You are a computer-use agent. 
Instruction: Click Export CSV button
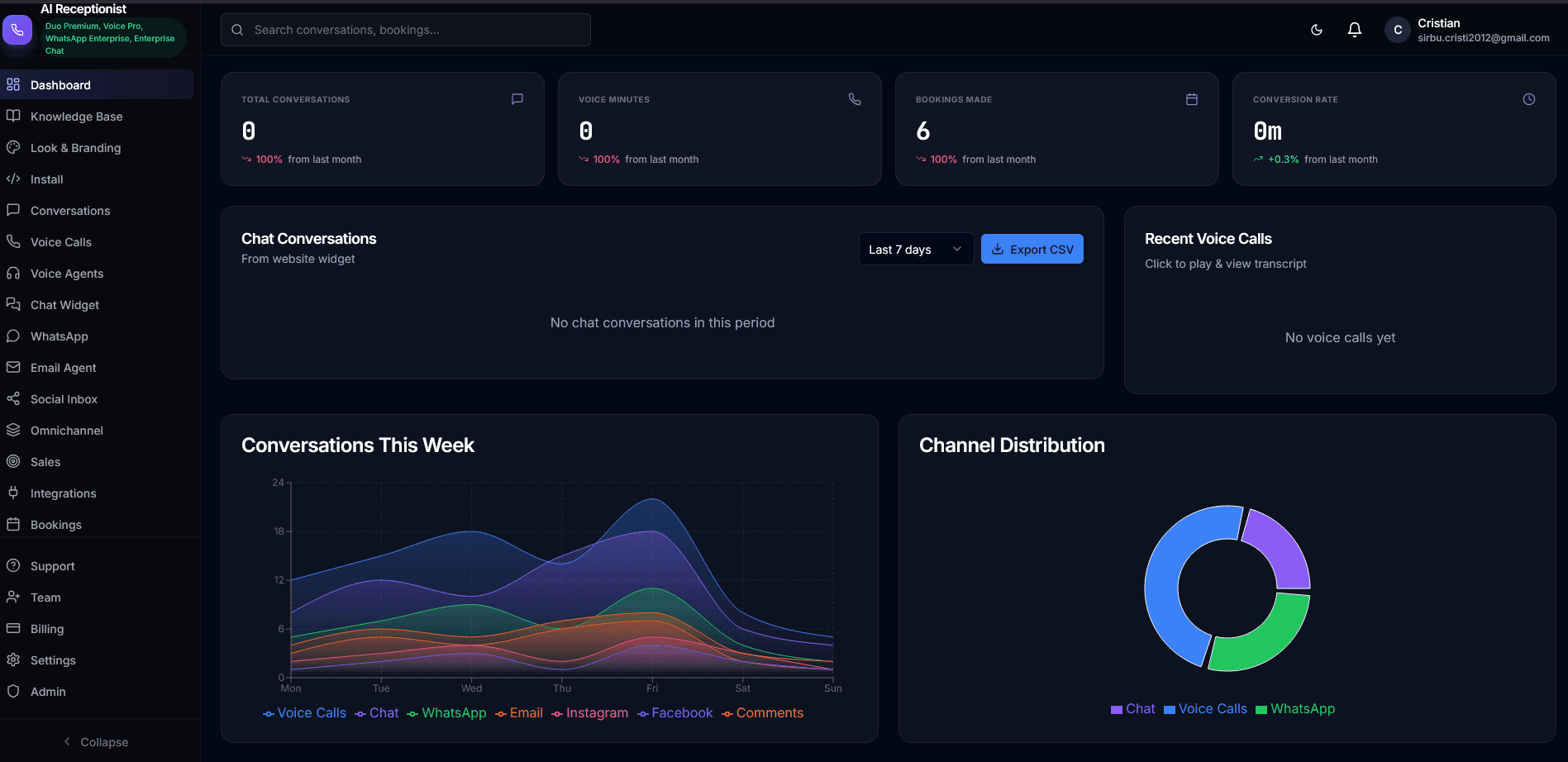(1032, 249)
